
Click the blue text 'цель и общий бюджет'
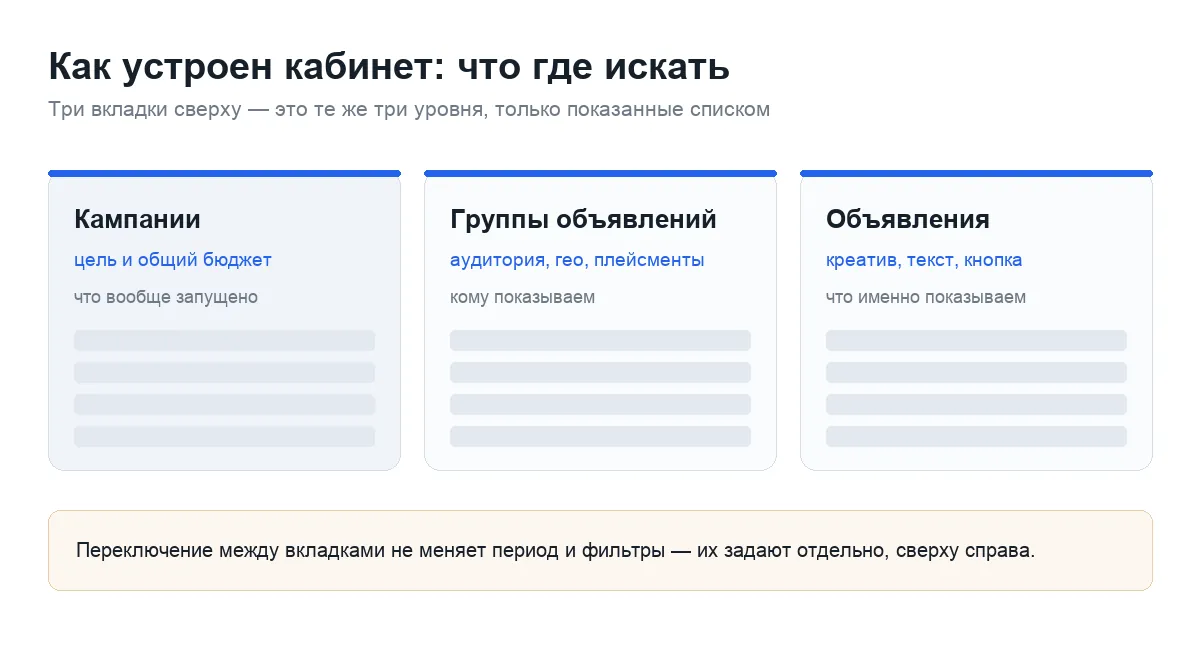173,260
